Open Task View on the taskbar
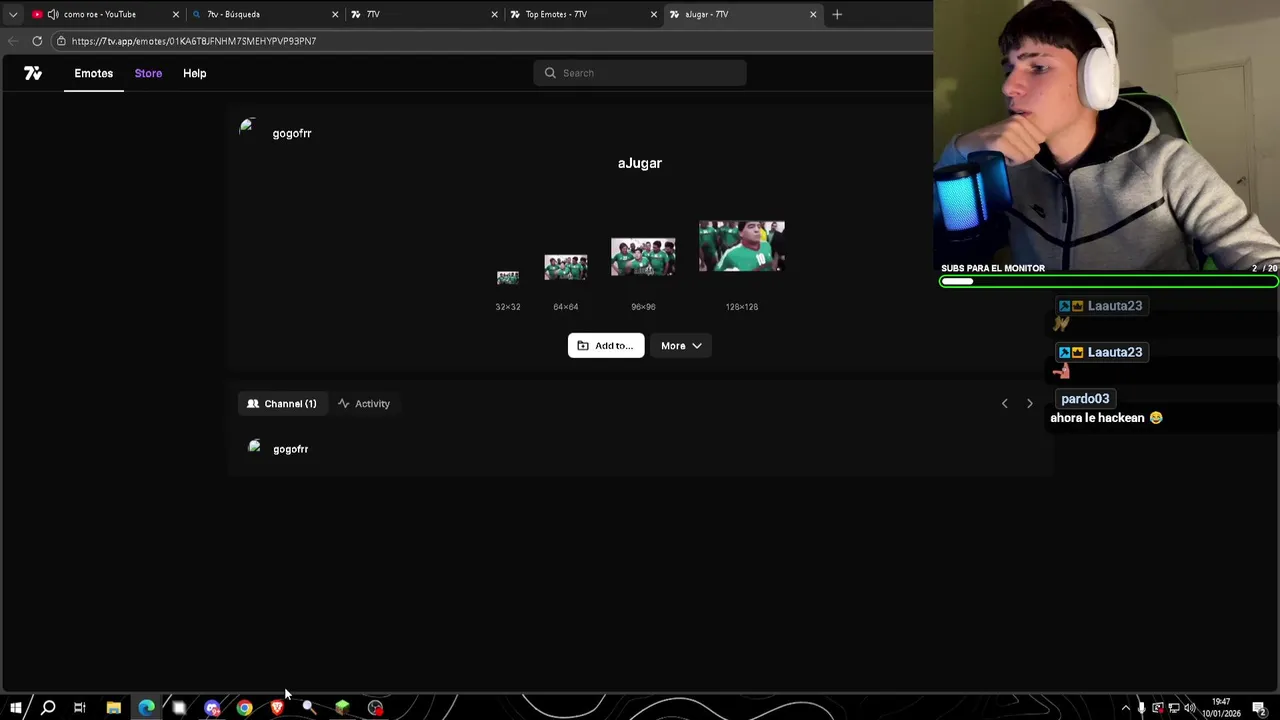Viewport: 1280px width, 720px height. (x=80, y=708)
